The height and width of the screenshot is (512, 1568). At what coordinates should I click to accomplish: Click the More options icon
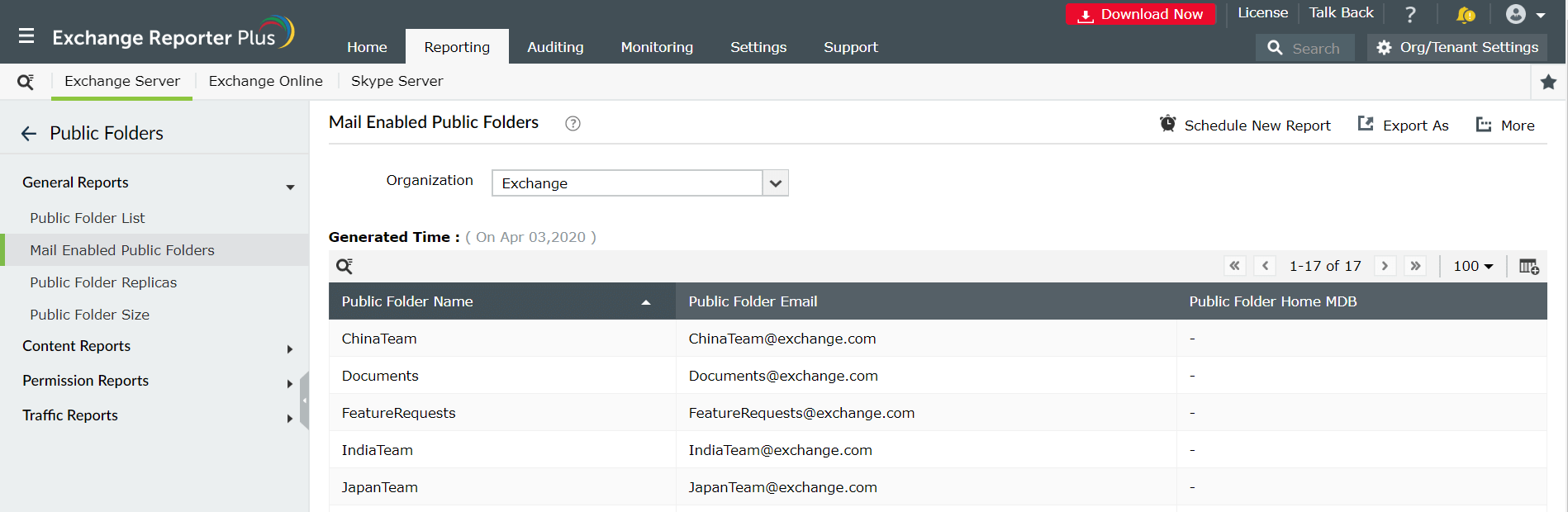(x=1484, y=125)
